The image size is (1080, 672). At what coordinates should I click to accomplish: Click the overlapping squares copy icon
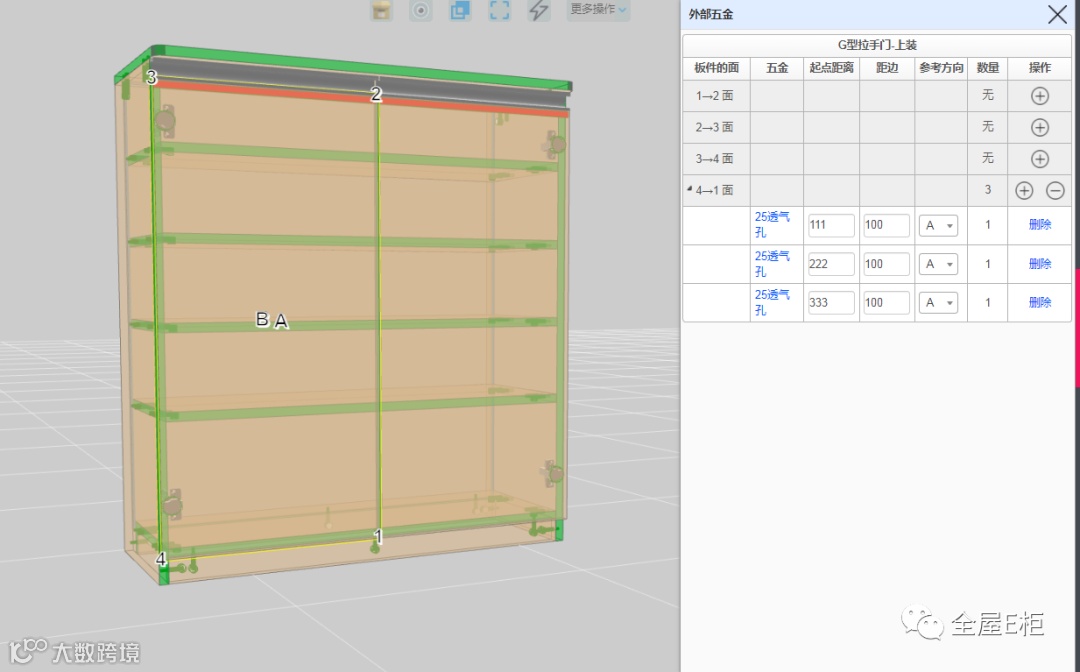click(460, 10)
